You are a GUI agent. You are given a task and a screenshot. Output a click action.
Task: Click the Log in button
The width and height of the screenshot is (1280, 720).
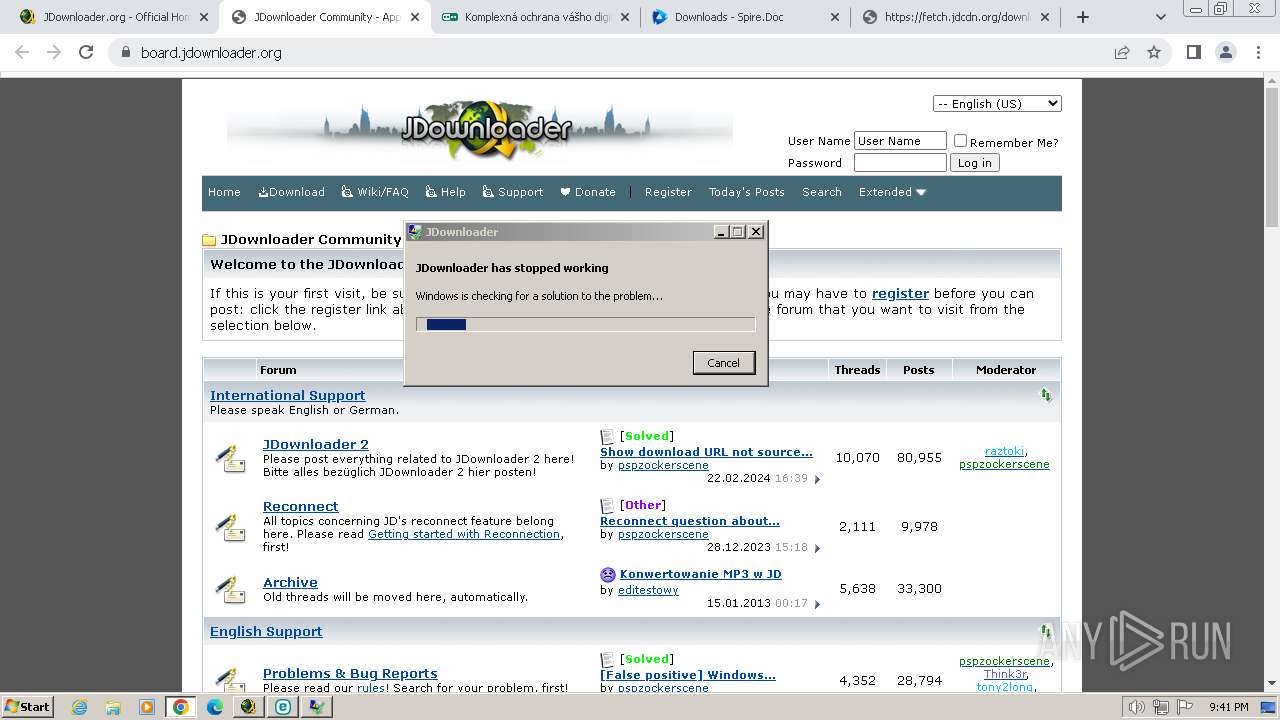(x=974, y=163)
